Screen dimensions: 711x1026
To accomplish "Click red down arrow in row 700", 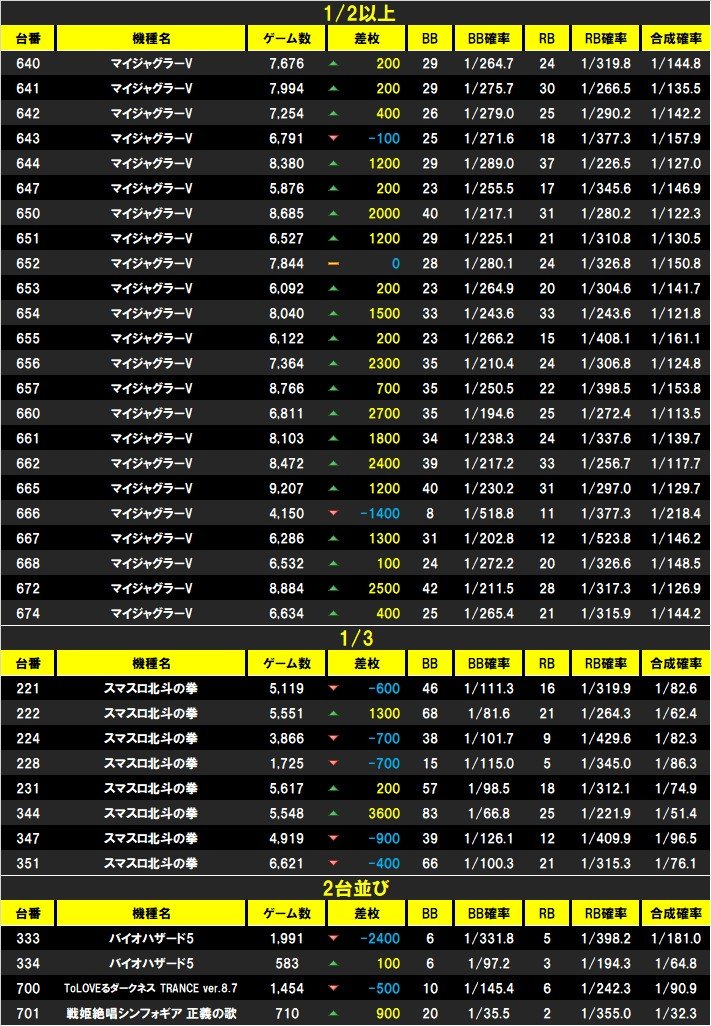I will [x=334, y=988].
